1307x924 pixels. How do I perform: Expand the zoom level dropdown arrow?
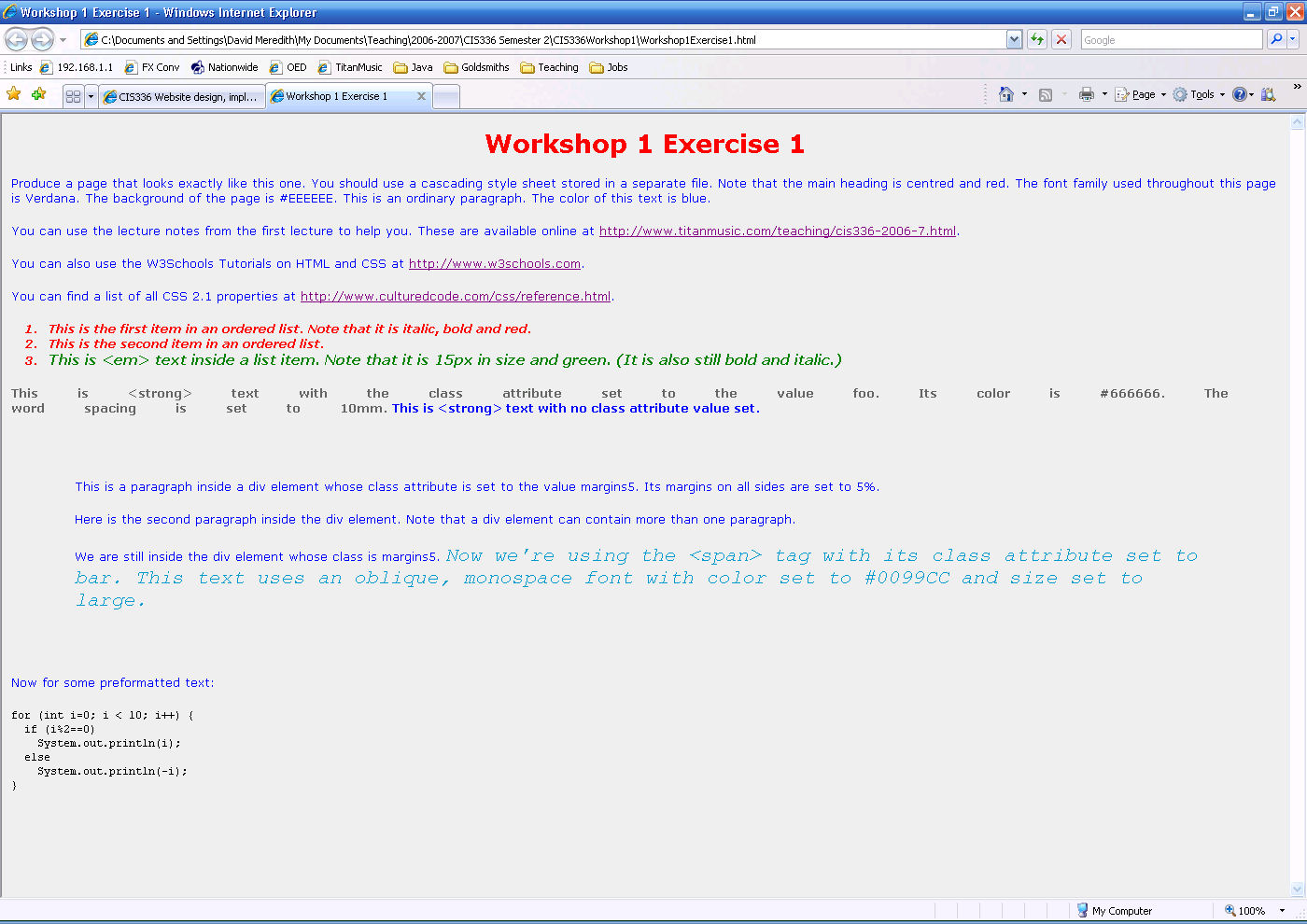(1282, 911)
